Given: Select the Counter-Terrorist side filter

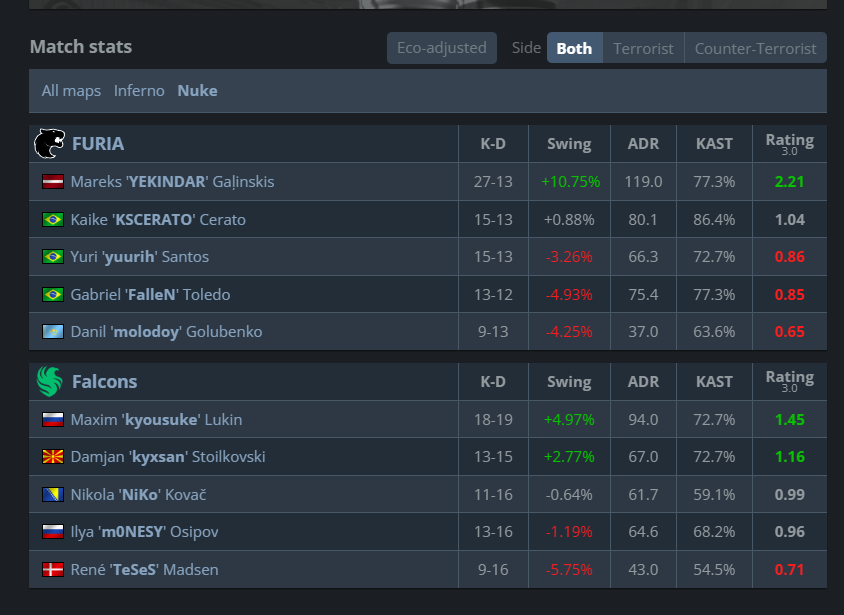Looking at the screenshot, I should click(755, 48).
